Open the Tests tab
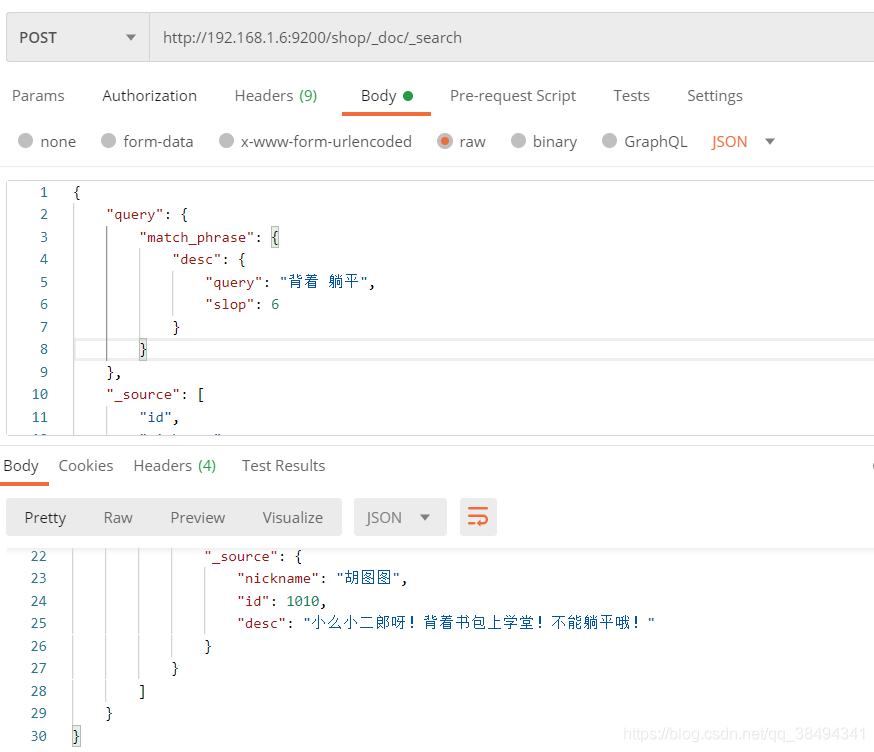Image resolution: width=874 pixels, height=752 pixels. 631,96
